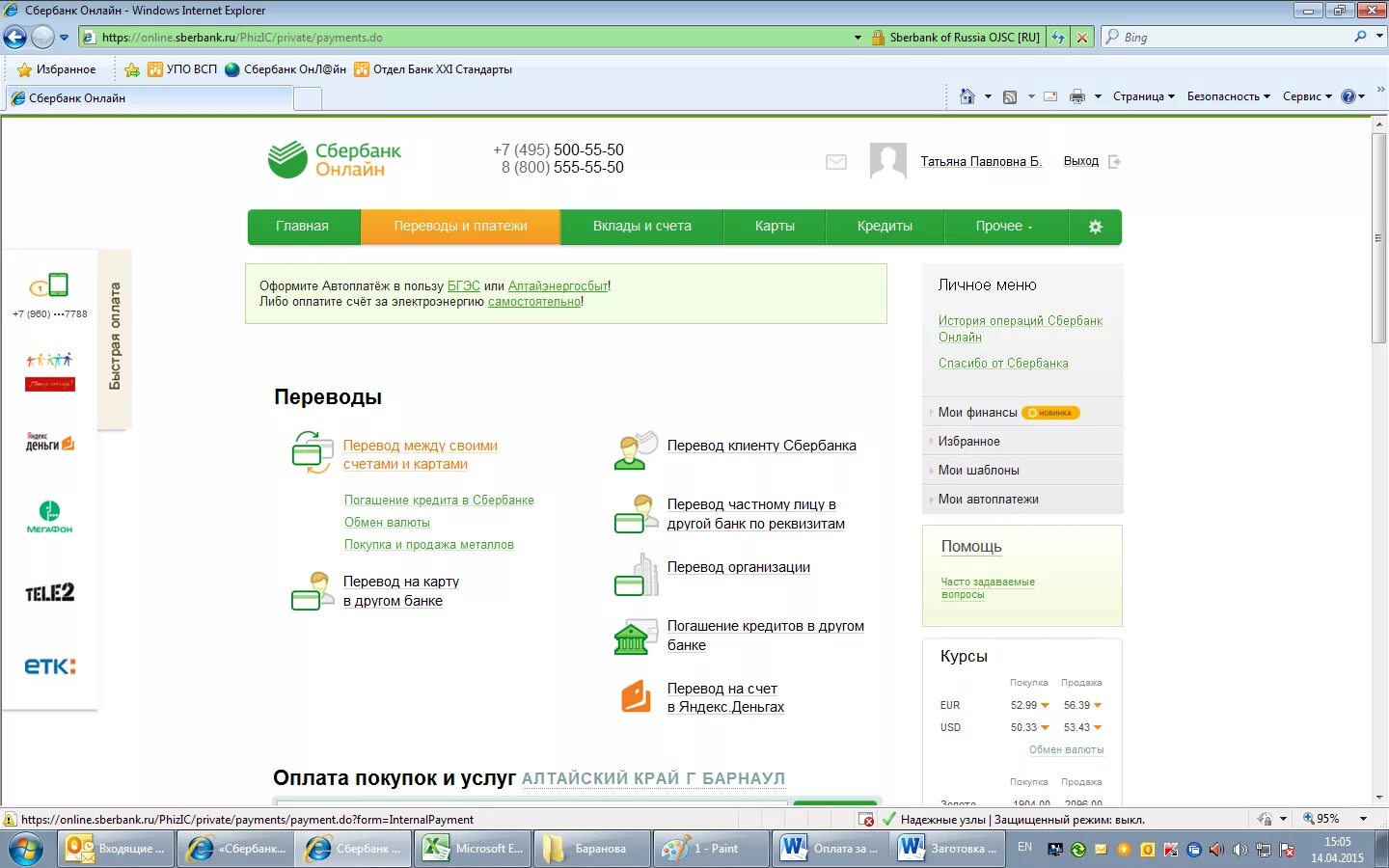The width and height of the screenshot is (1389, 868).
Task: Open История операций Сбербанк Онлайн link
Action: [x=1021, y=329]
